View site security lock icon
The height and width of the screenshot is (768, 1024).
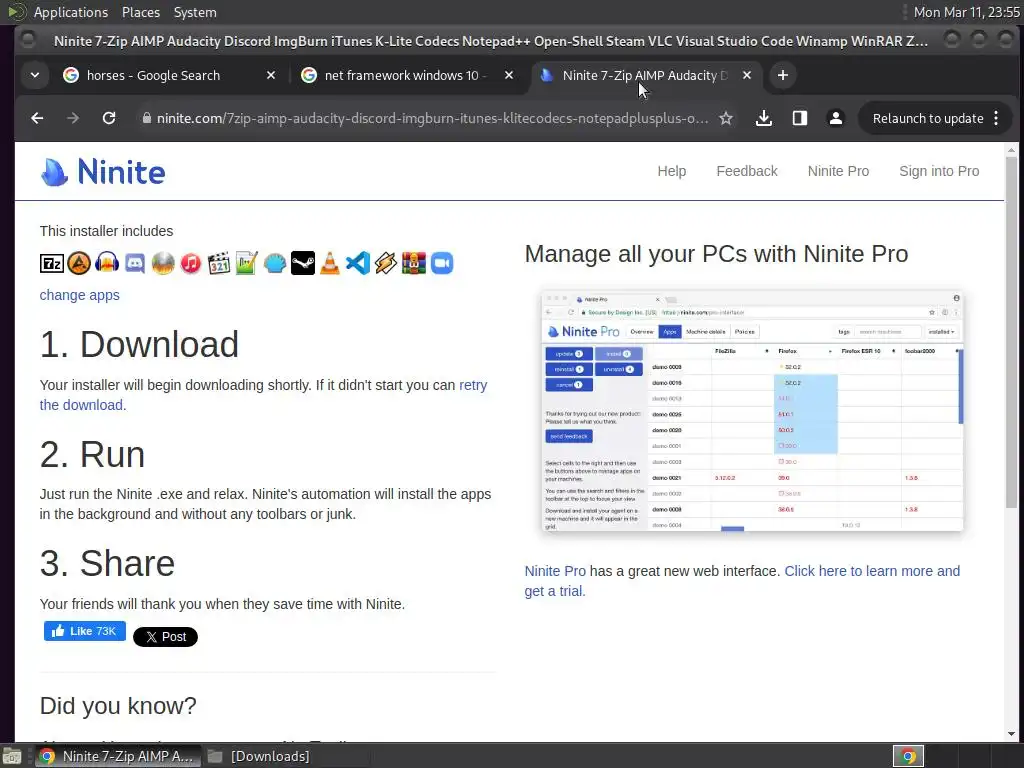coord(147,118)
